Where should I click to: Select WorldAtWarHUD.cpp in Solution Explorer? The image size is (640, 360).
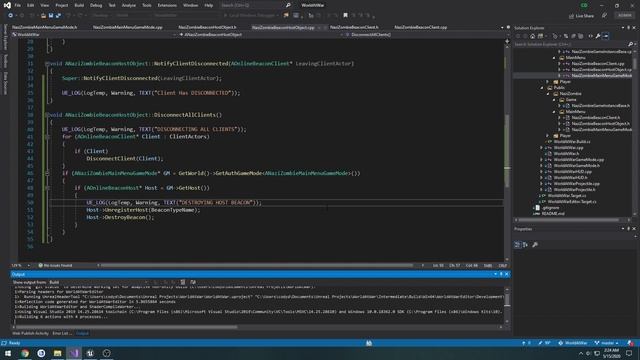point(573,171)
